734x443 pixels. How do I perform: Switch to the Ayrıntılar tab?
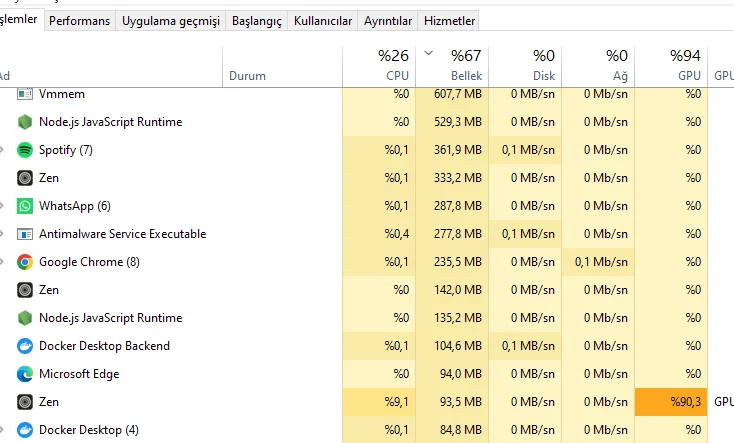coord(388,21)
